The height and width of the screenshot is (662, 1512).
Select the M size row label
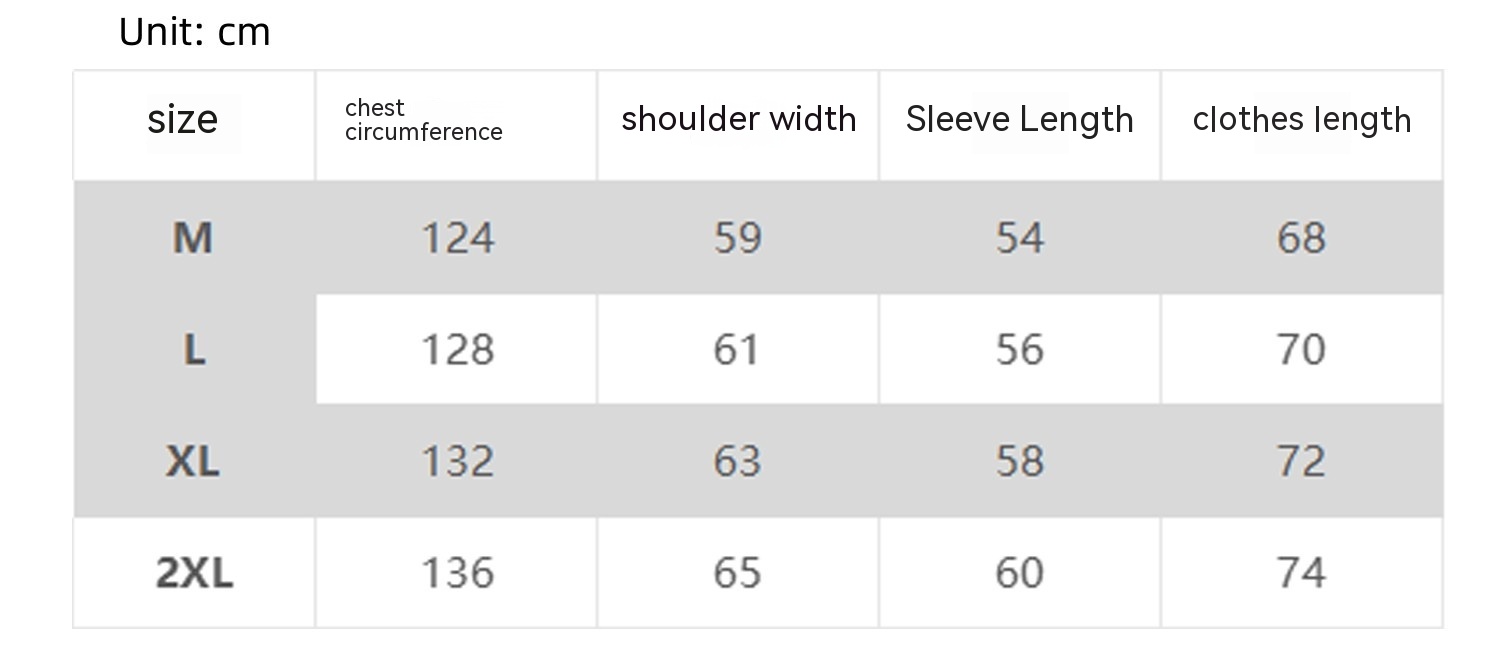coord(193,238)
